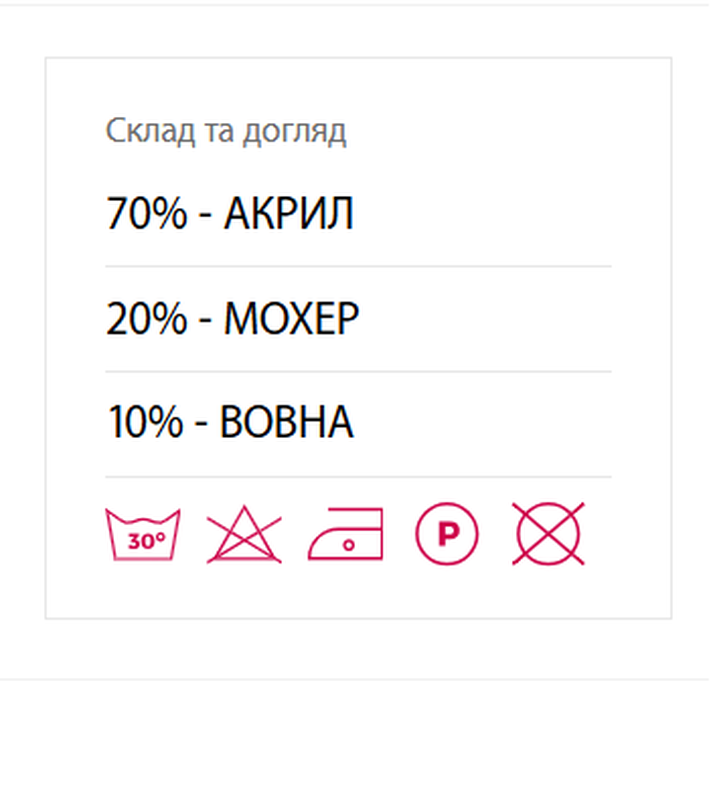Click the word МОХЕР
The width and height of the screenshot is (715, 800).
pyautogui.click(x=291, y=319)
